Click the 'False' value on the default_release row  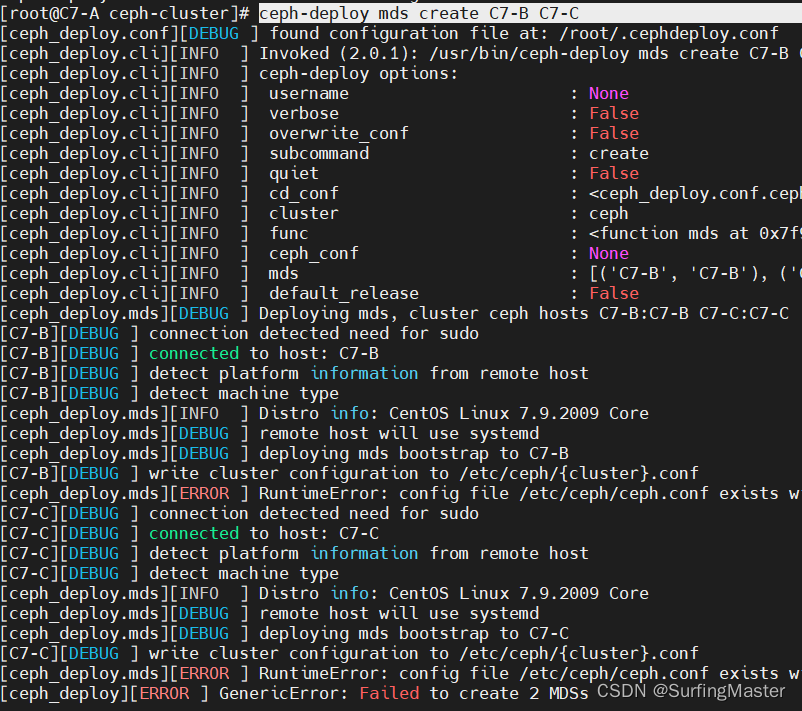614,294
